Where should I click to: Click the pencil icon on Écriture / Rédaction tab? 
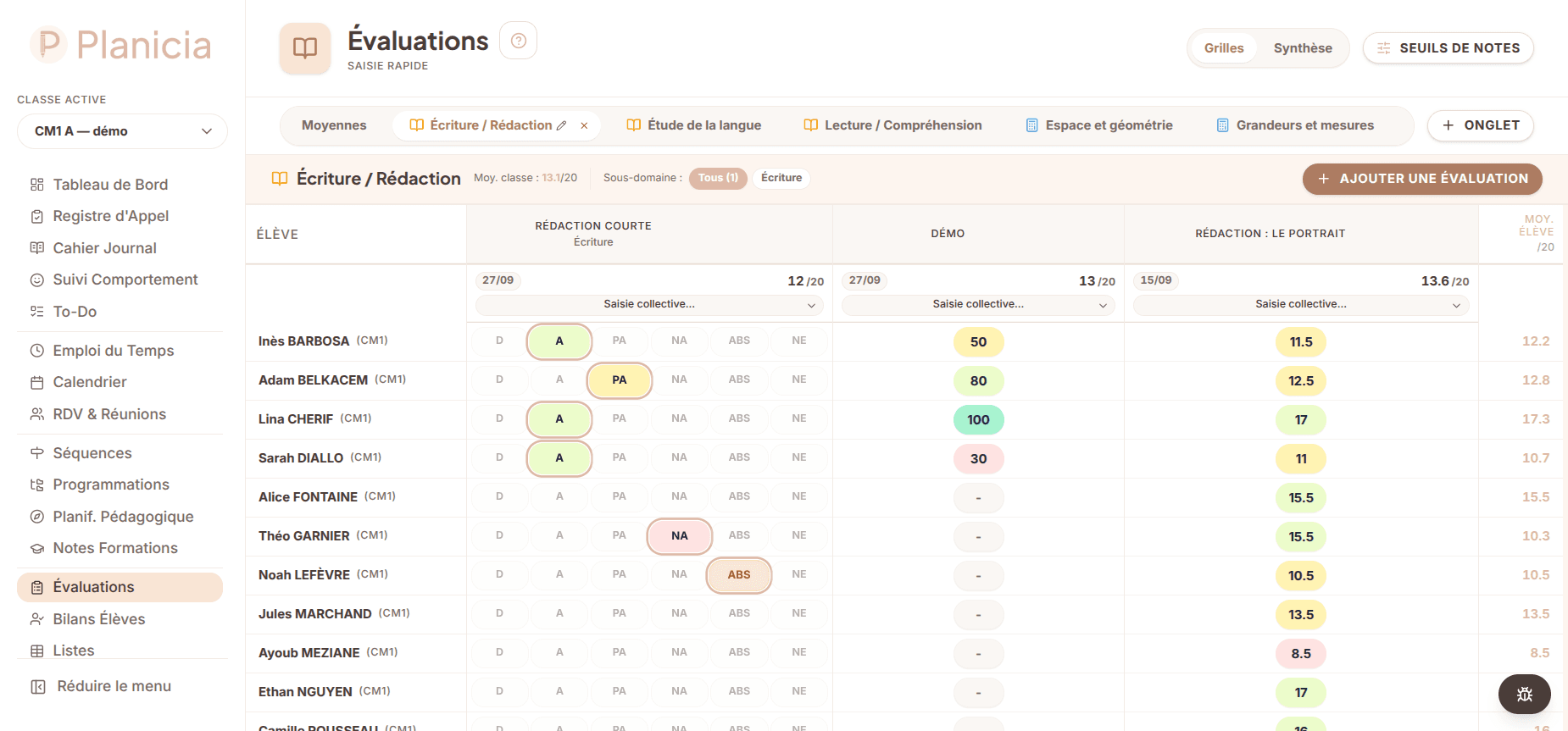tap(561, 125)
